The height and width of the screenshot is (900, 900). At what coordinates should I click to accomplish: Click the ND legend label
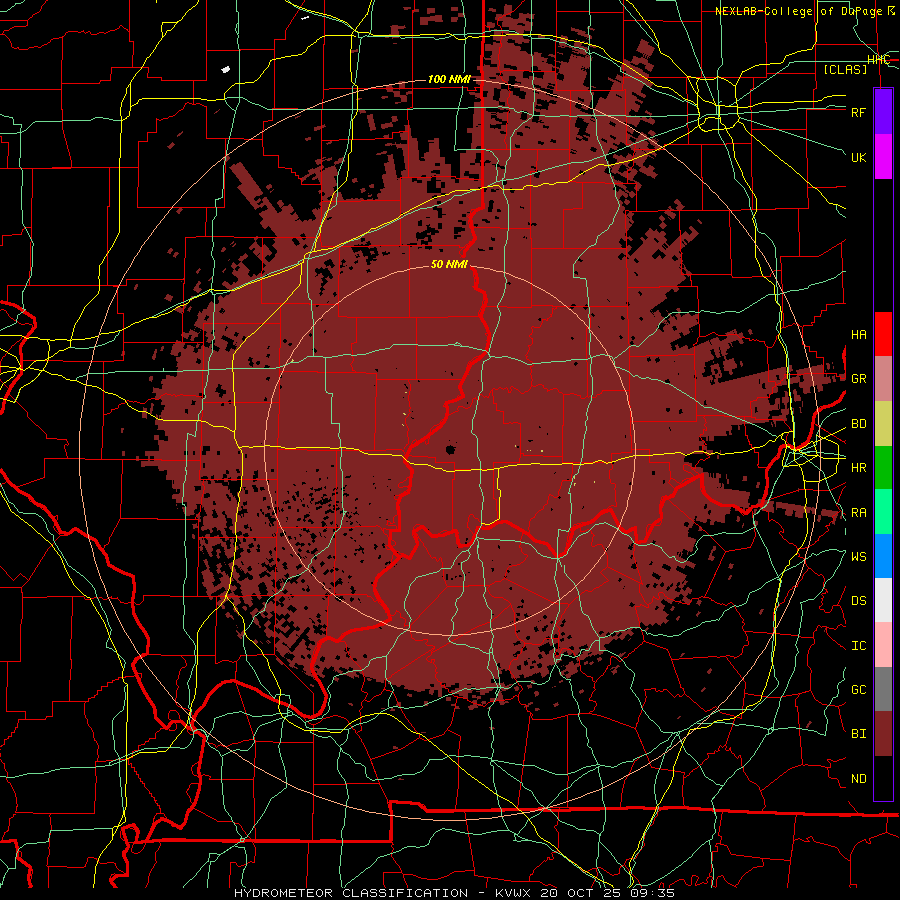click(x=859, y=779)
